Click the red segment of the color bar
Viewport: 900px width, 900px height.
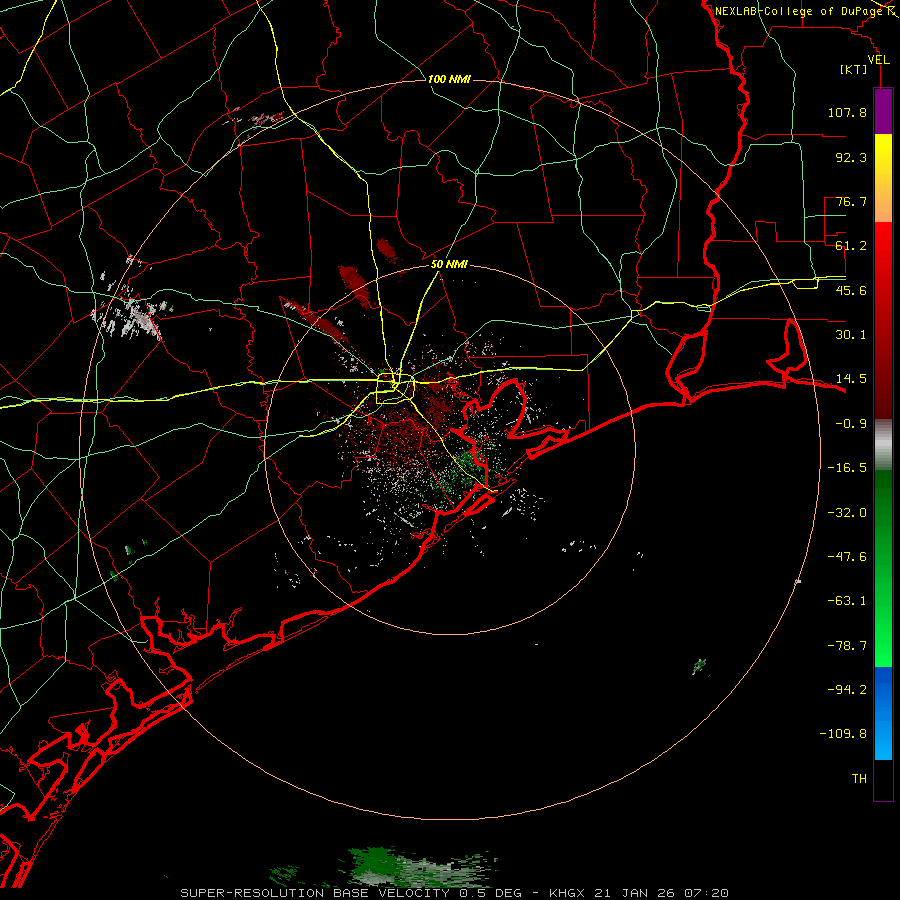pos(883,320)
